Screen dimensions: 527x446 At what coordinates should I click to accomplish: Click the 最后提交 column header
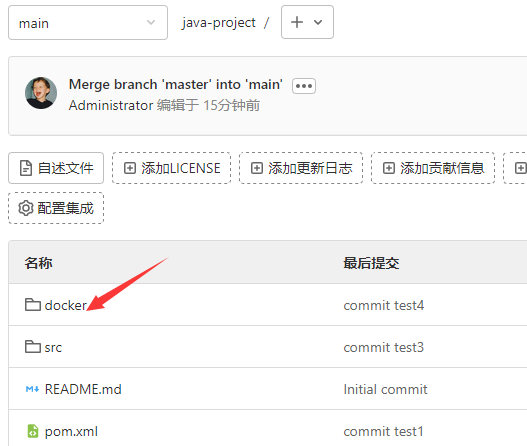pos(371,263)
